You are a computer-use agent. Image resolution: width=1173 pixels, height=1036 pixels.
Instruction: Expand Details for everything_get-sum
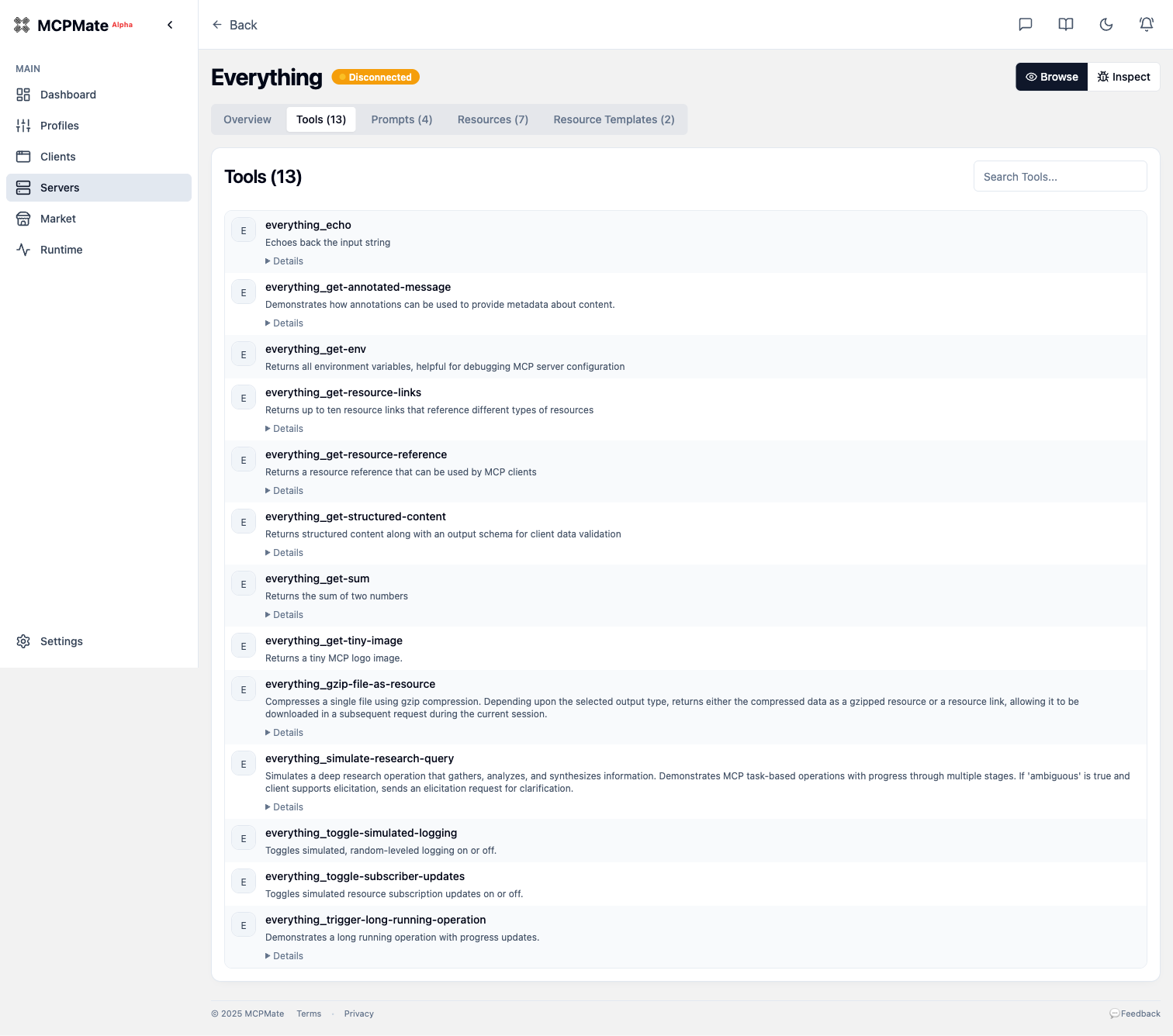point(284,614)
